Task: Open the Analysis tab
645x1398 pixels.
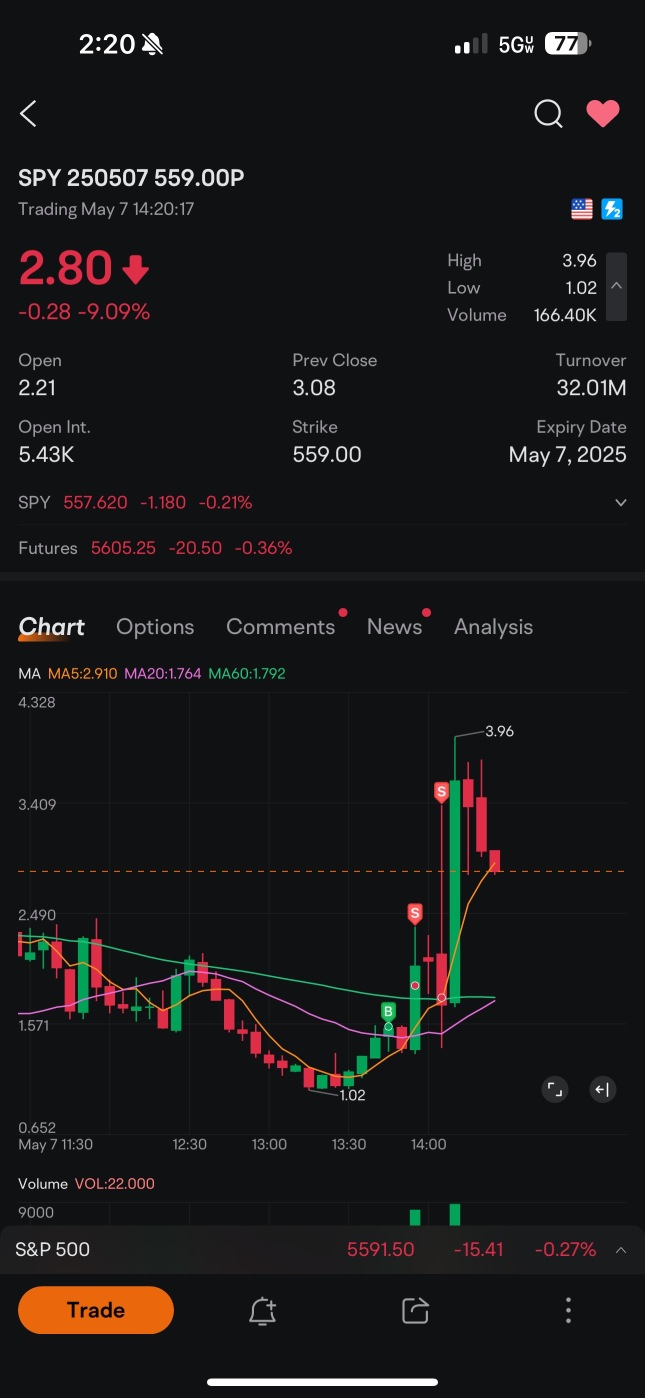Action: tap(493, 627)
